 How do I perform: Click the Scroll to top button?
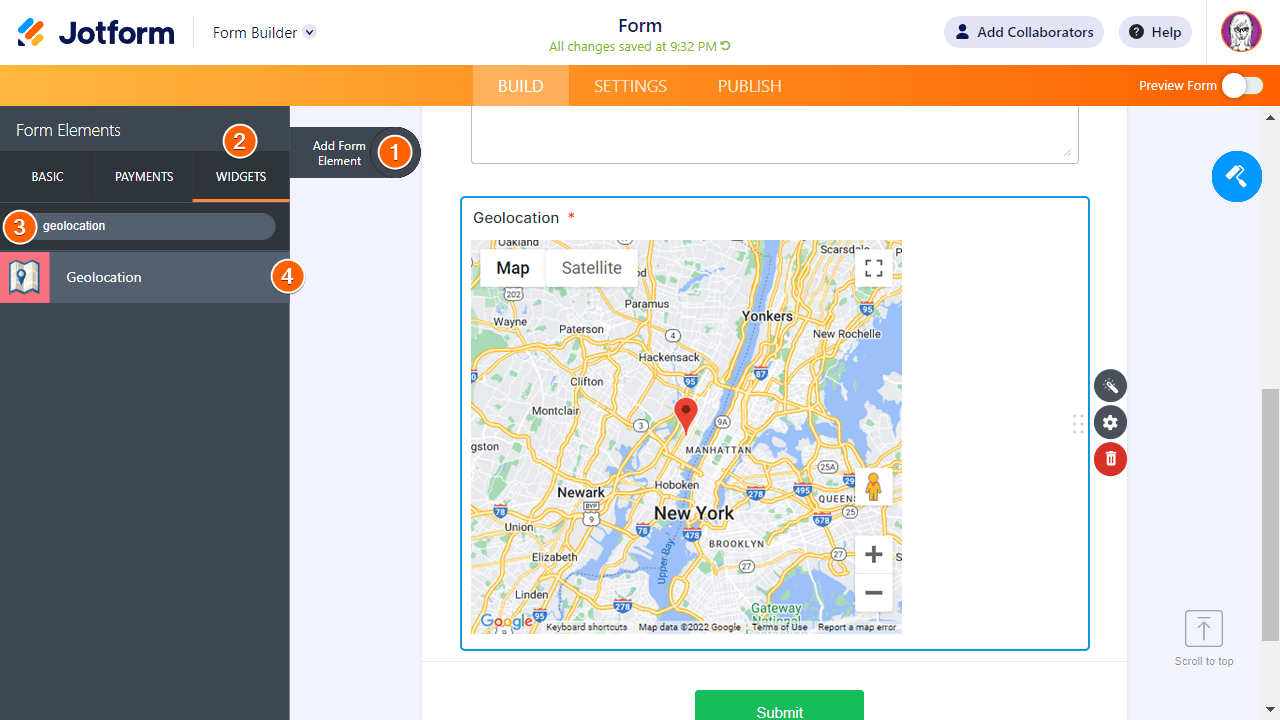[1204, 639]
